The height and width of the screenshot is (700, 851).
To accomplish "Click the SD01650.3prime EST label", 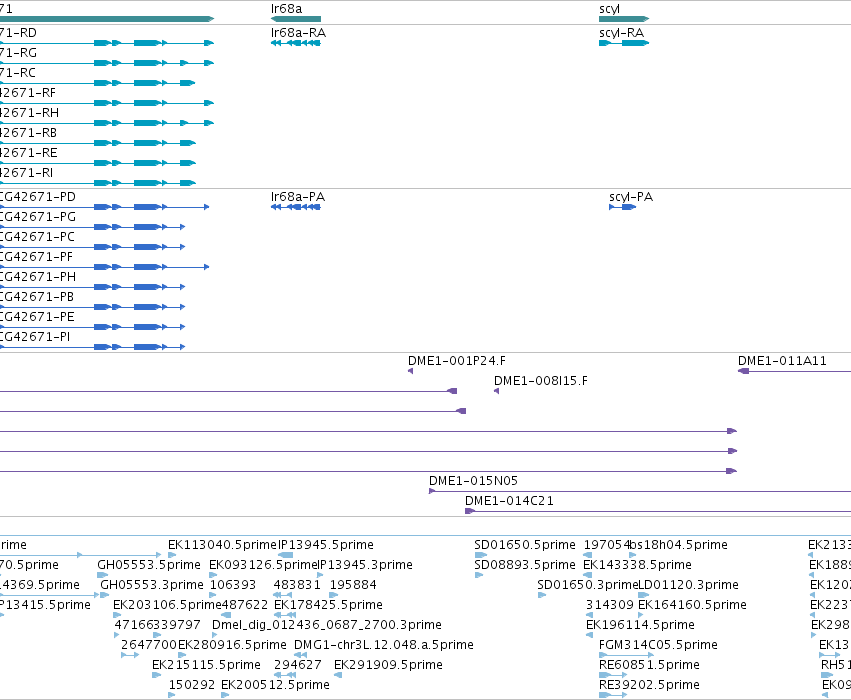I will [x=588, y=585].
